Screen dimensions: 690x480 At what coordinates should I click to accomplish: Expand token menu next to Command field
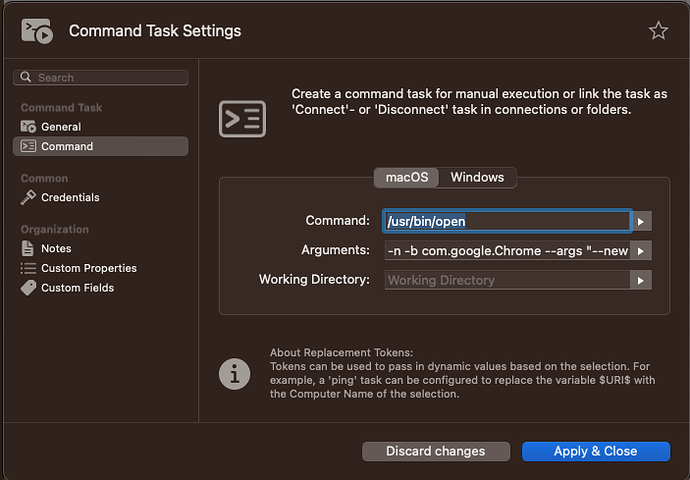[x=641, y=221]
